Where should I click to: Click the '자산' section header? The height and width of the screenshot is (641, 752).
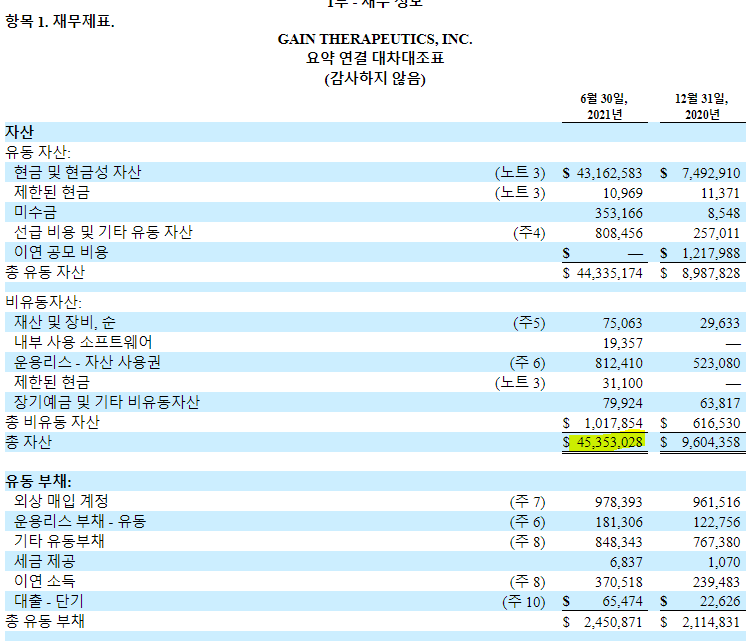pyautogui.click(x=20, y=132)
